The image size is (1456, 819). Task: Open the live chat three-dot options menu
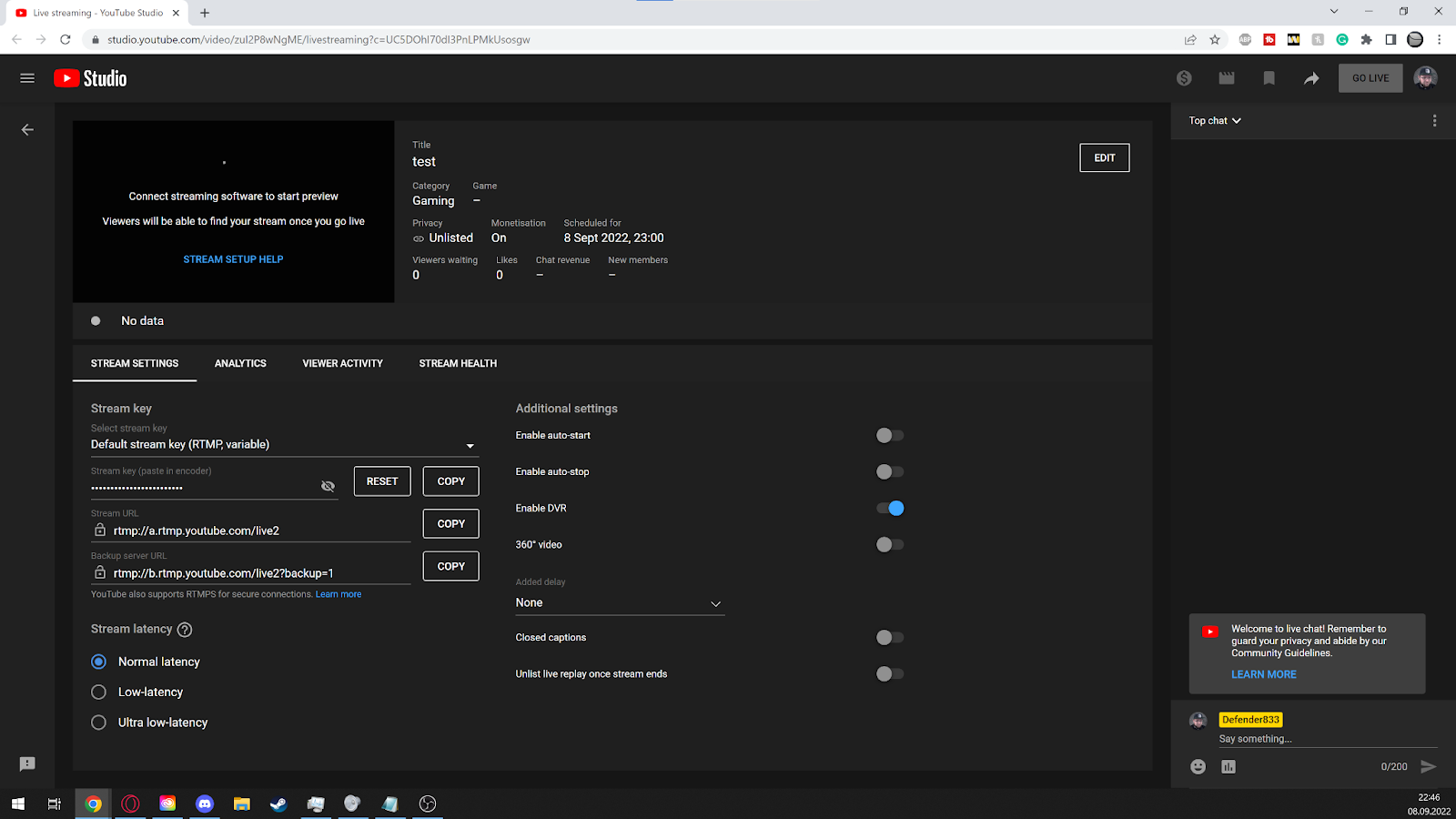[1435, 121]
